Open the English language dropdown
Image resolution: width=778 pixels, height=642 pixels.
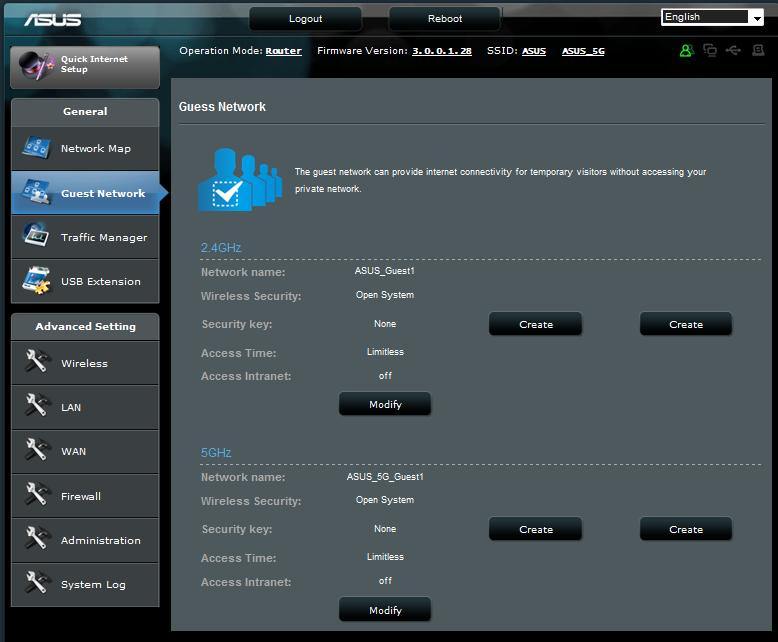coord(712,17)
